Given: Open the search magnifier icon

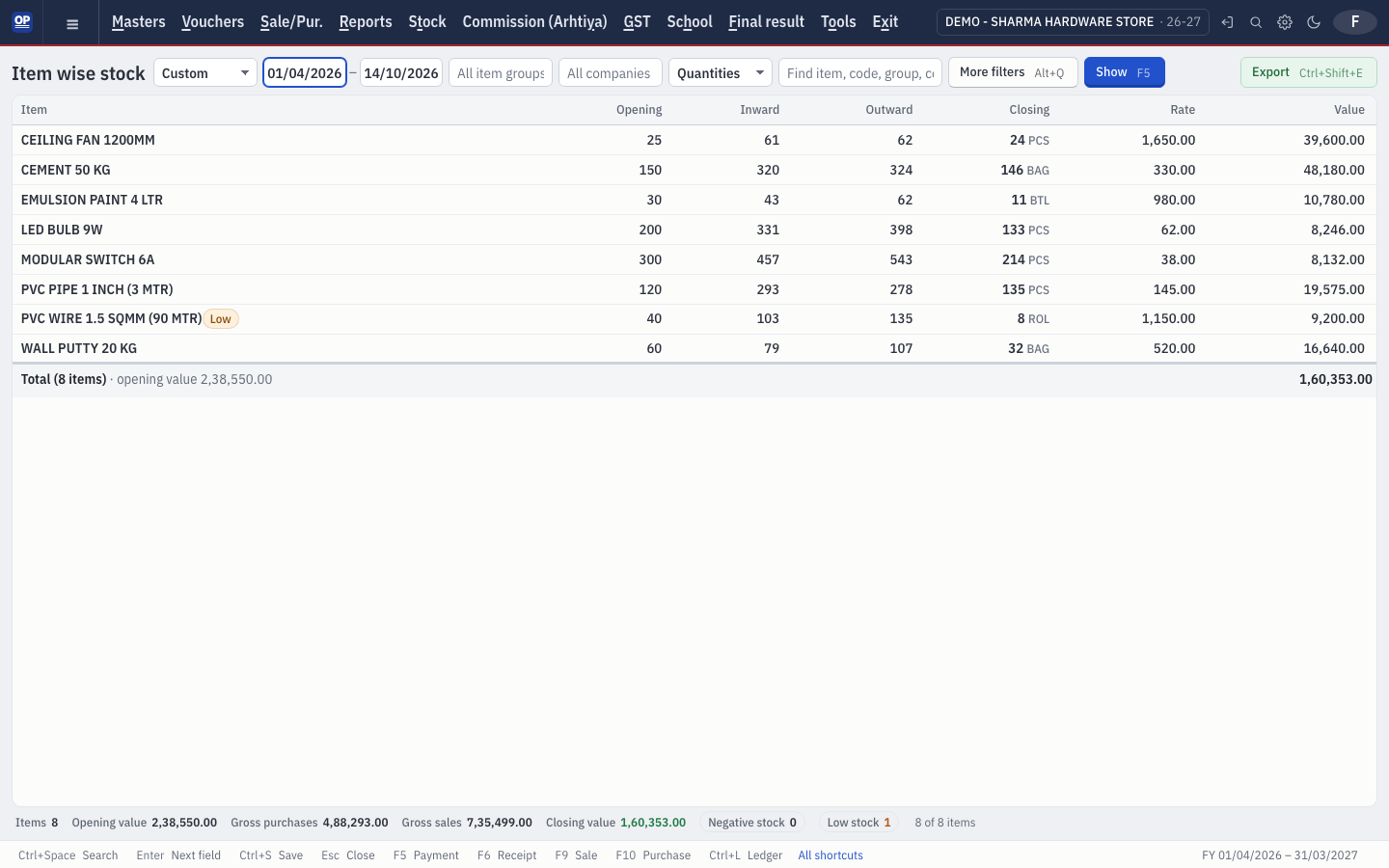Looking at the screenshot, I should pyautogui.click(x=1256, y=22).
